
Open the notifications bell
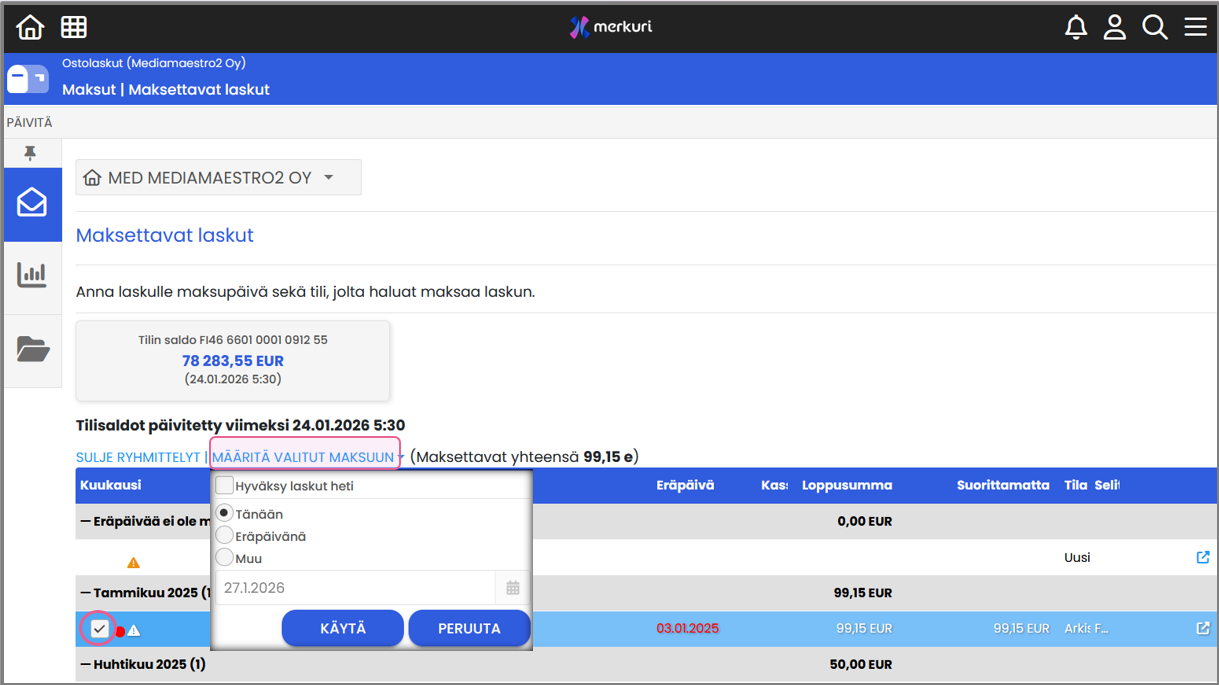1076,27
